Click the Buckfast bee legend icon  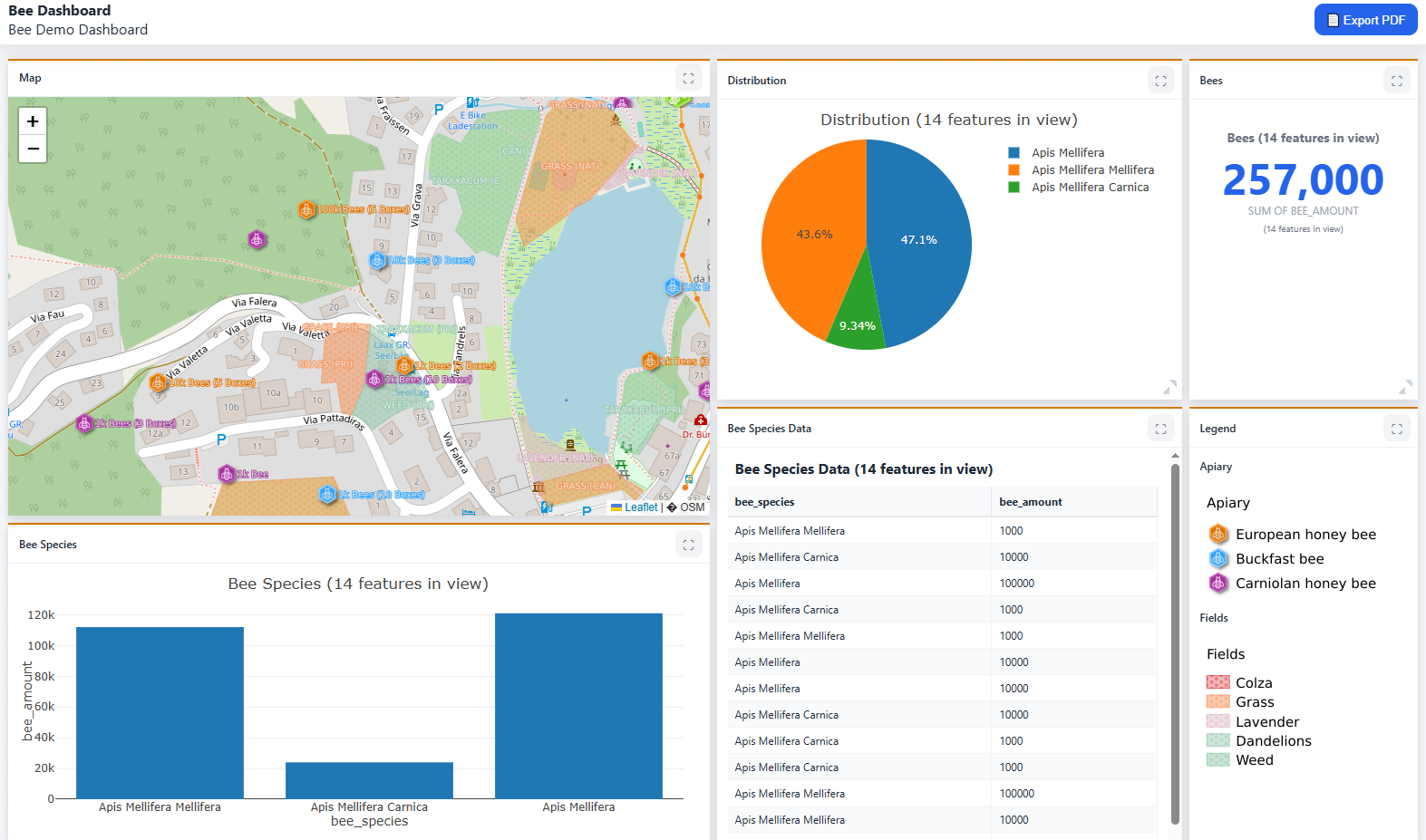(x=1218, y=559)
